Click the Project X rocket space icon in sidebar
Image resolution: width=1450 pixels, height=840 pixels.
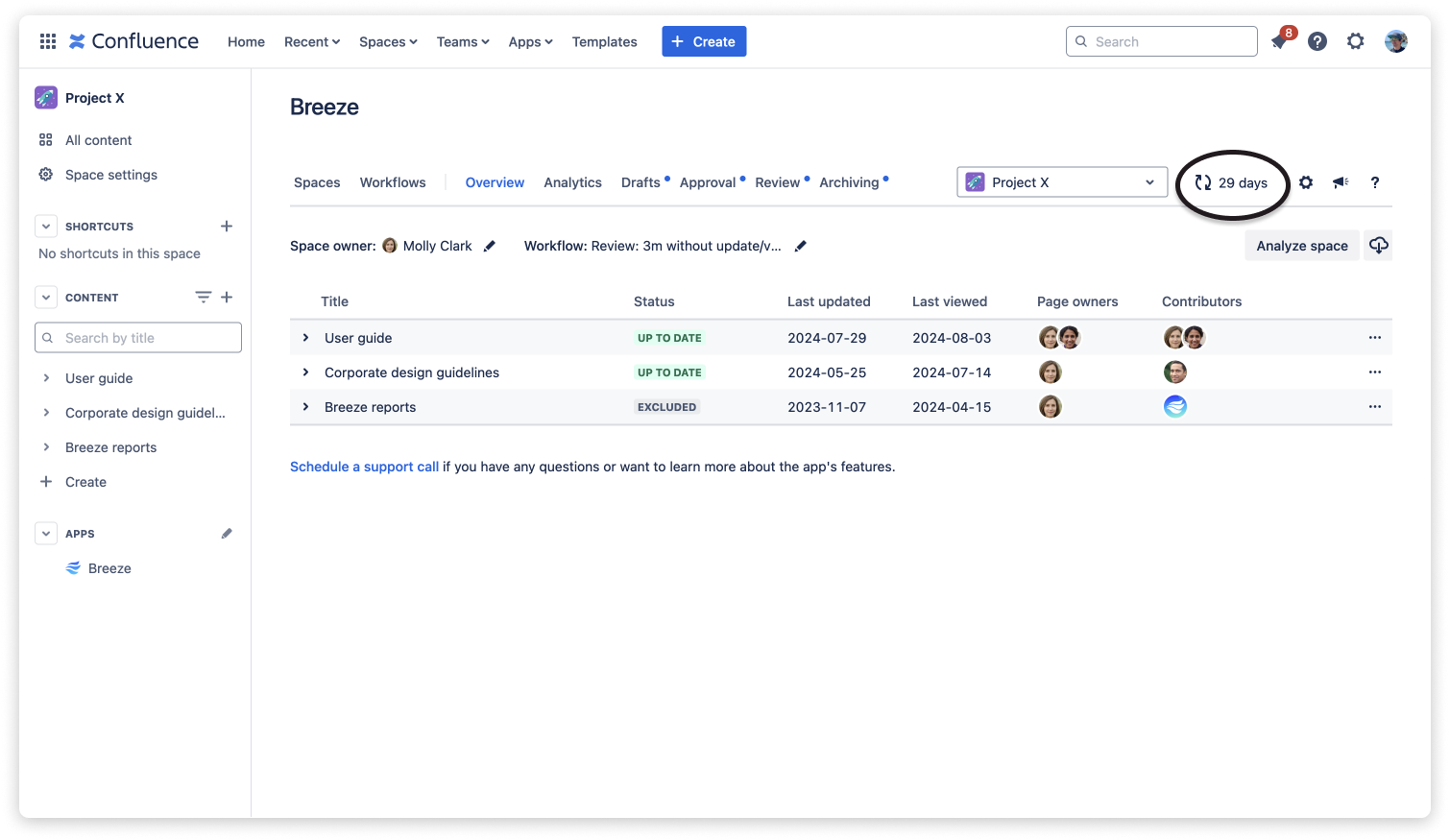(x=46, y=98)
